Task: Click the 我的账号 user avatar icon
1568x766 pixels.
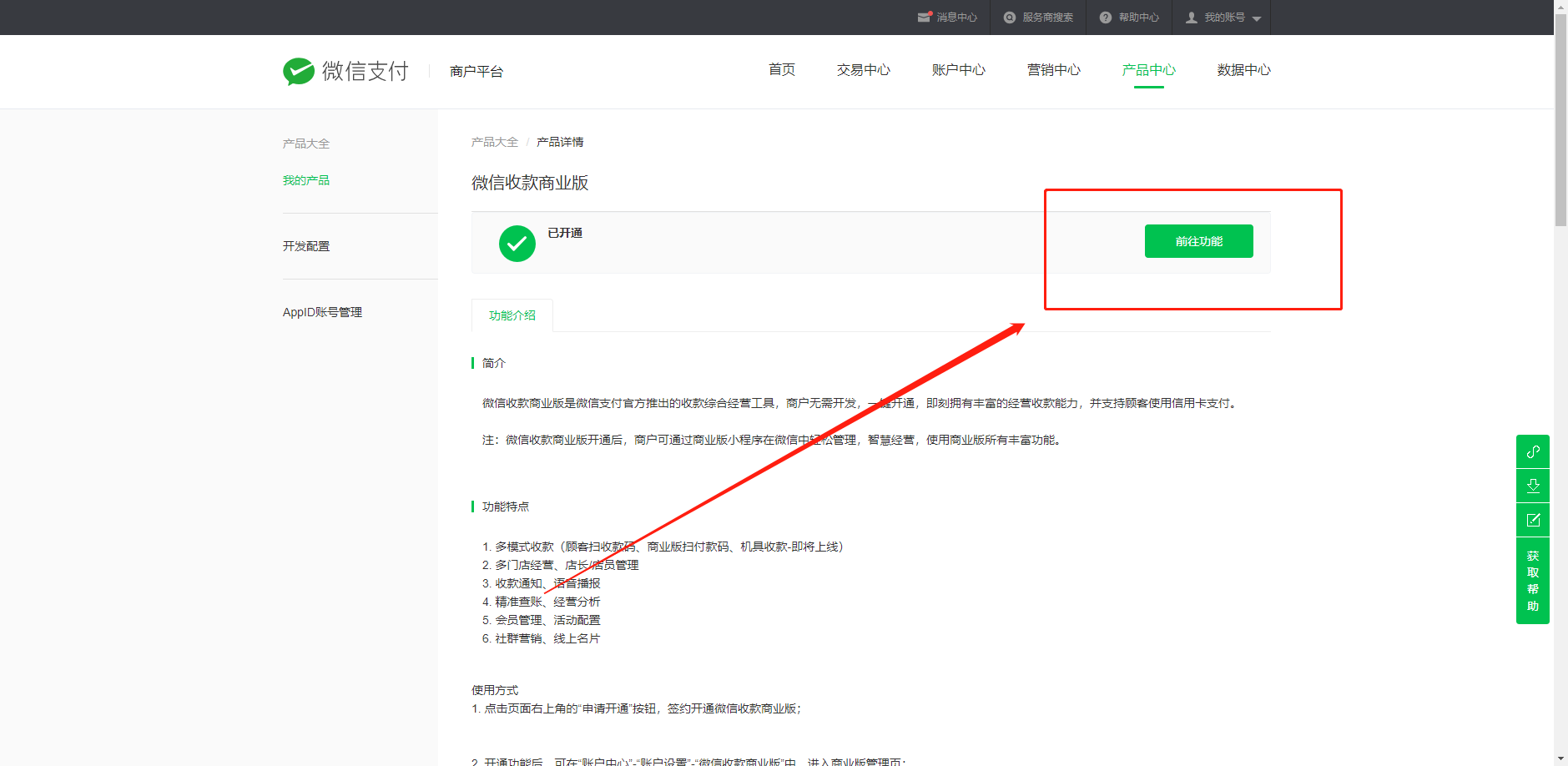Action: [x=1192, y=18]
